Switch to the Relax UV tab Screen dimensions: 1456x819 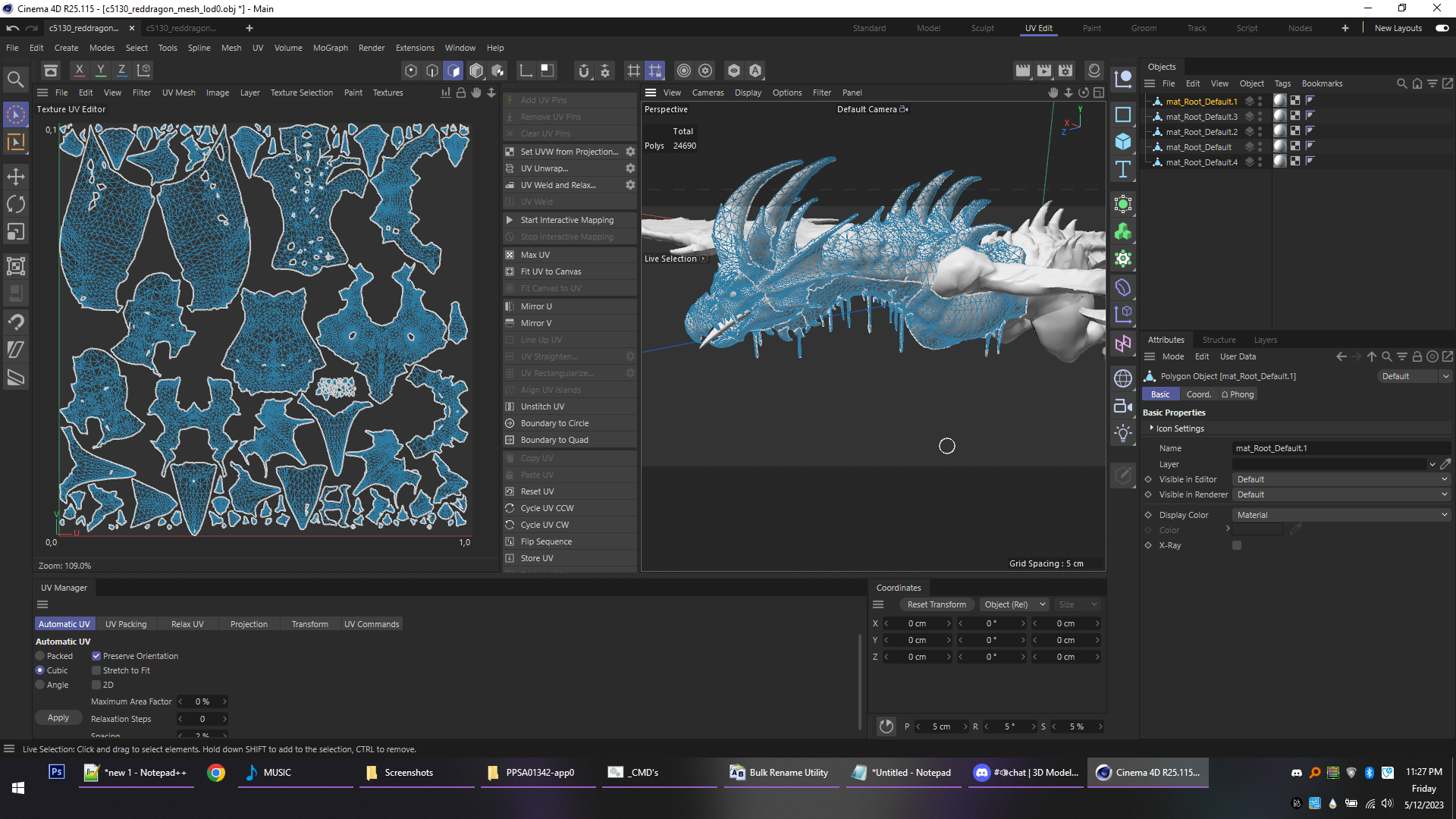187,624
